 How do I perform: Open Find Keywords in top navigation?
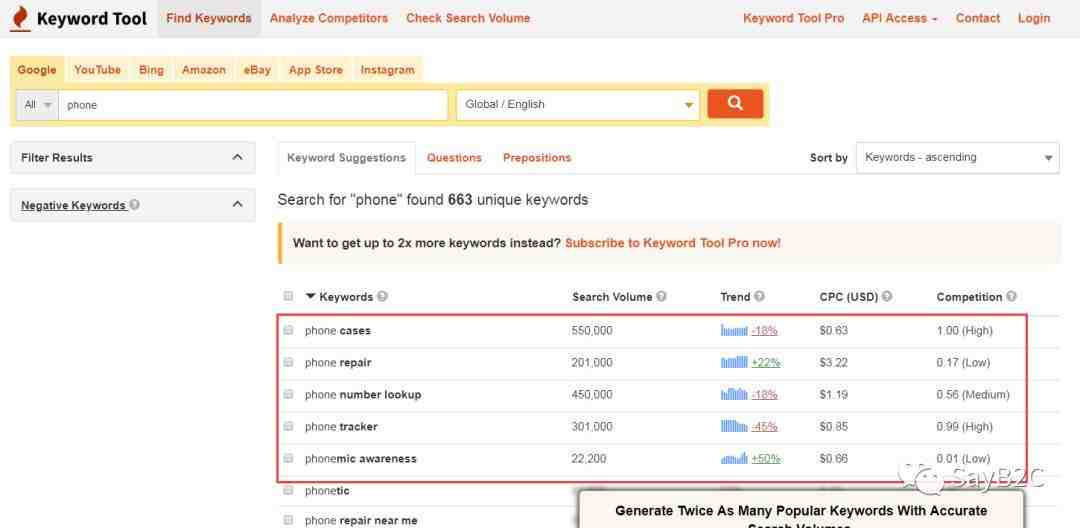(209, 19)
